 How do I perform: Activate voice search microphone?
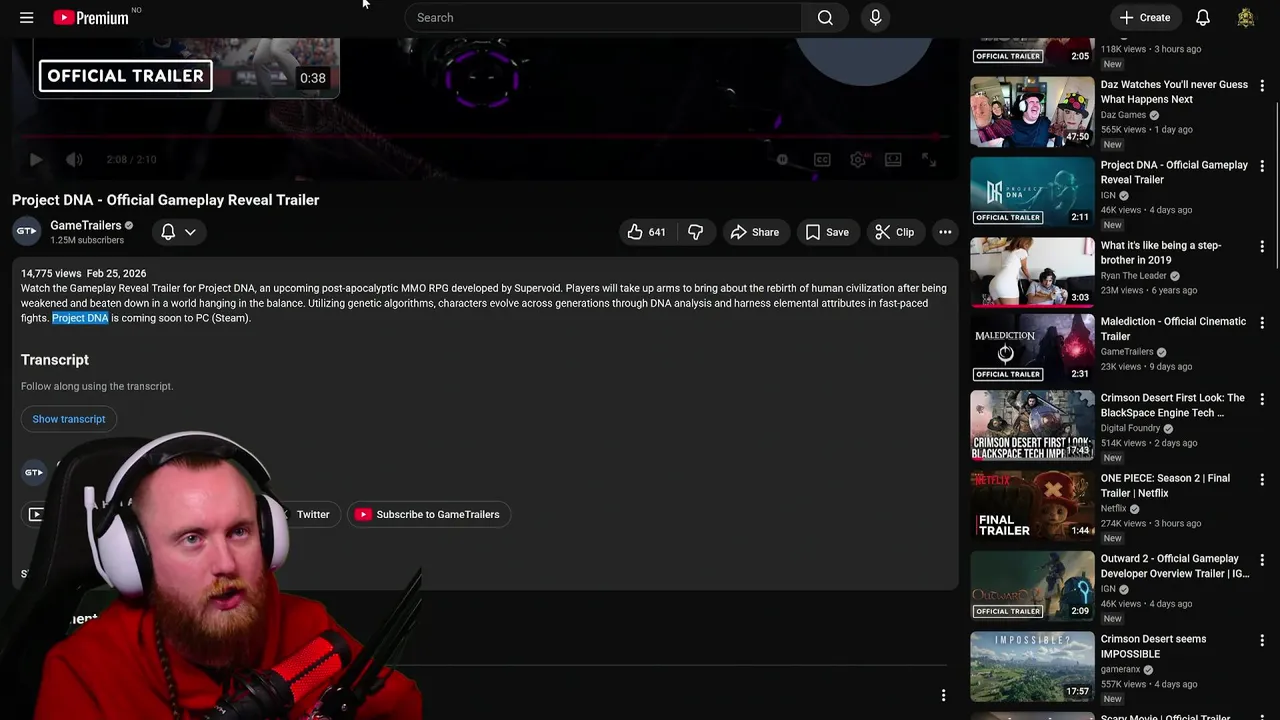(875, 17)
